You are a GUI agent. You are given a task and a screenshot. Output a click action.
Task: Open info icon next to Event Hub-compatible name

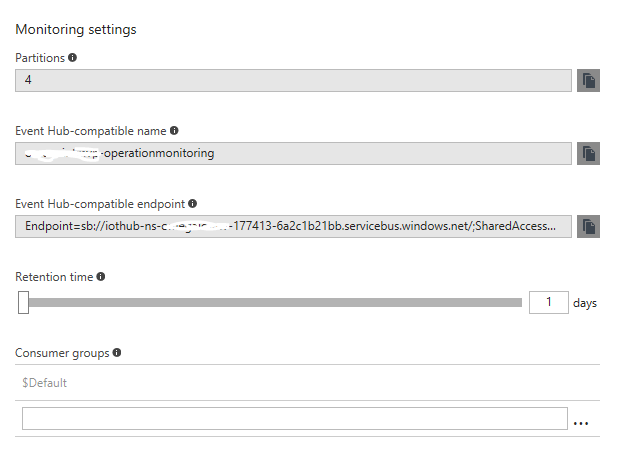[x=174, y=131]
